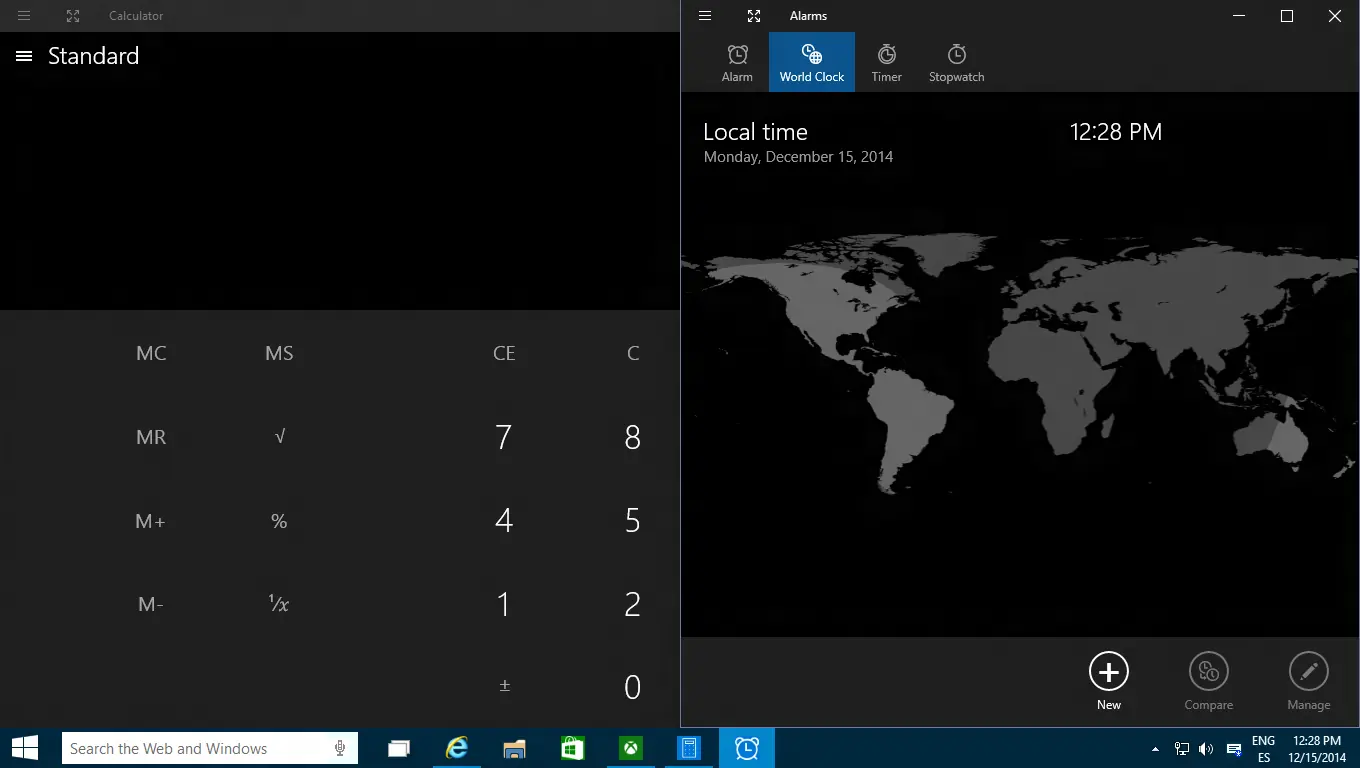Click the Search the Web and Windows box
Screen dimensions: 1360x768
pos(200,747)
